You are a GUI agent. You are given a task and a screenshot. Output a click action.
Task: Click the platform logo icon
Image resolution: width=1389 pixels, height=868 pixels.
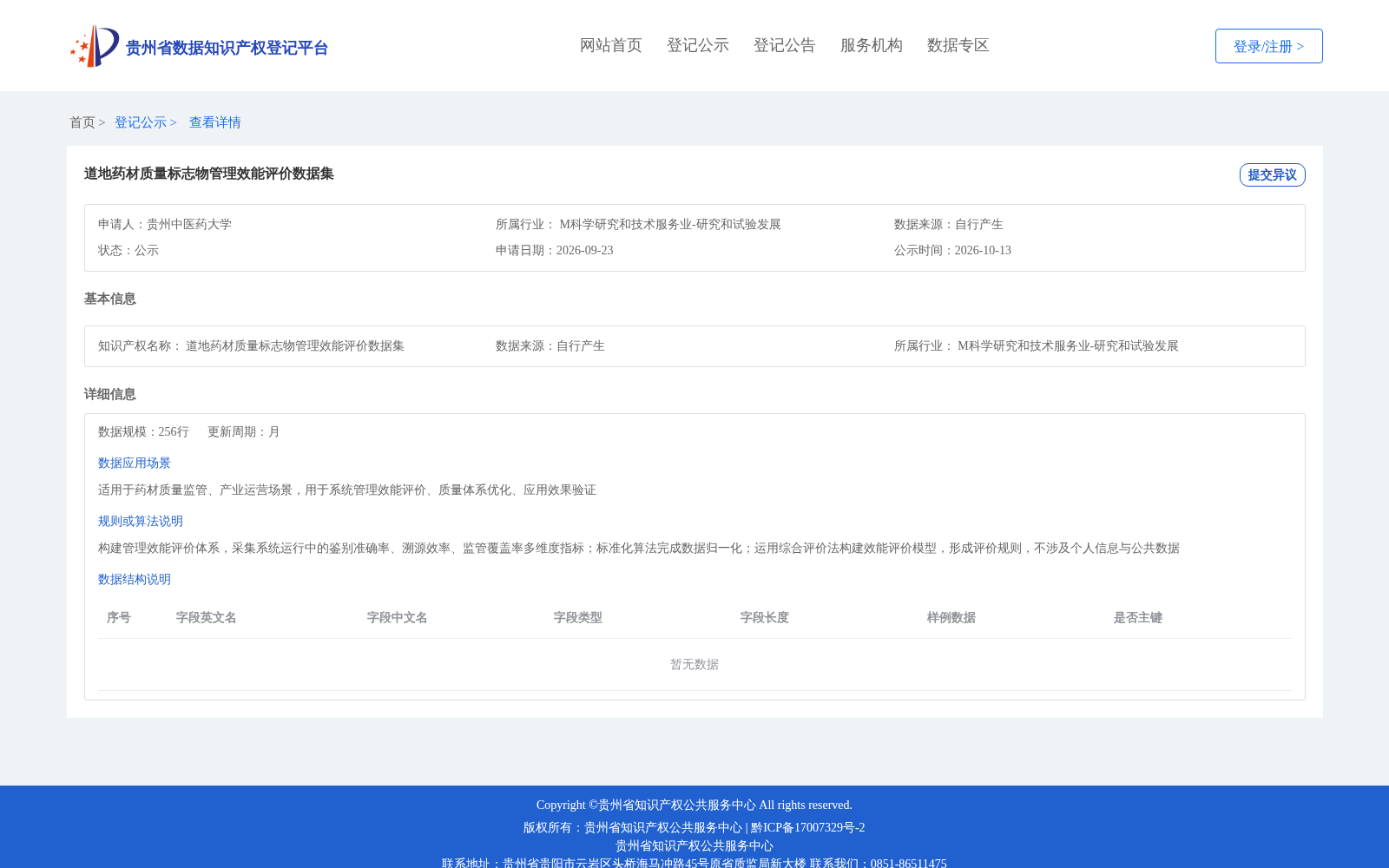95,46
